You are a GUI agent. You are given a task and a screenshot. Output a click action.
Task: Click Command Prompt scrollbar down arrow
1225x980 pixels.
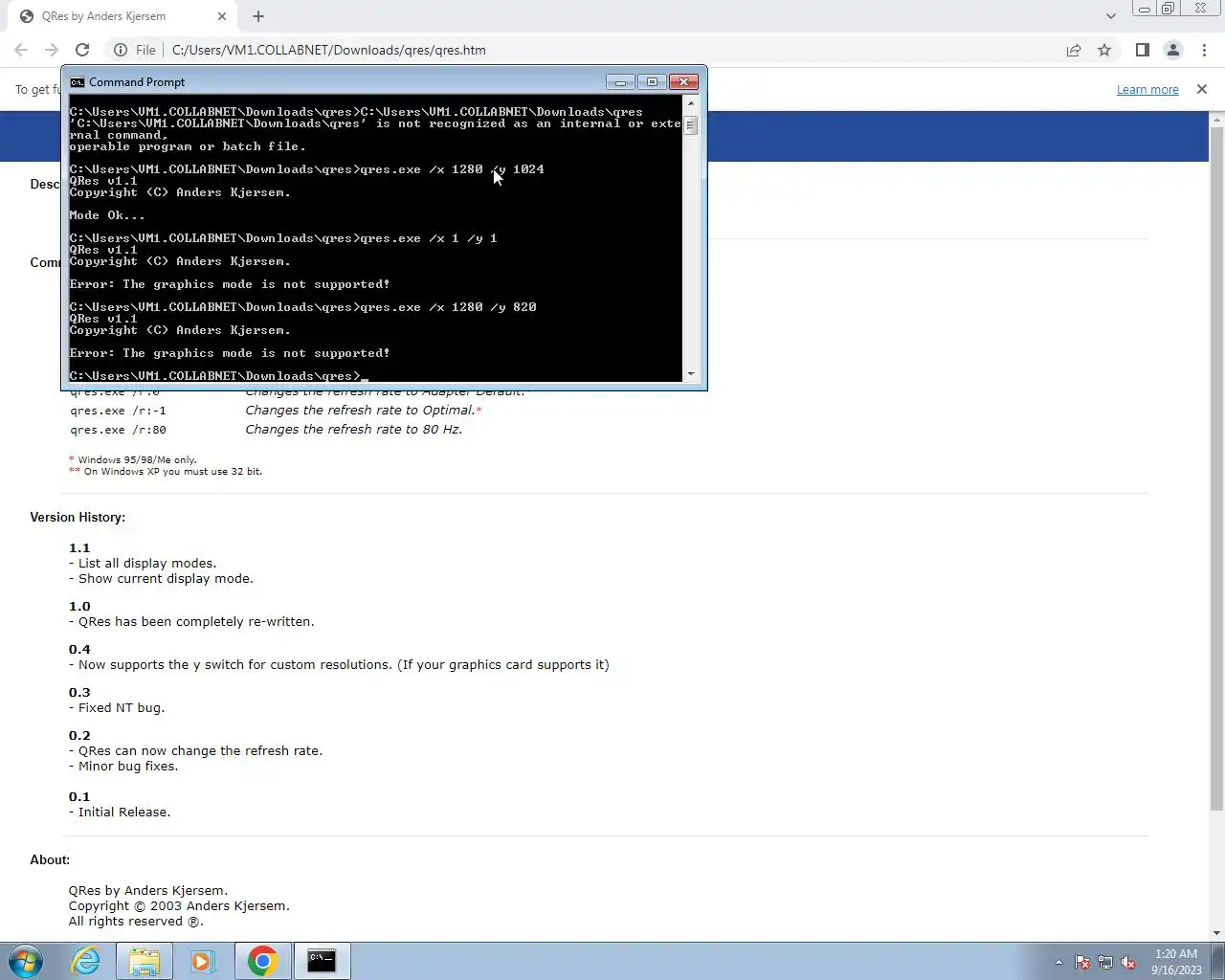point(691,373)
